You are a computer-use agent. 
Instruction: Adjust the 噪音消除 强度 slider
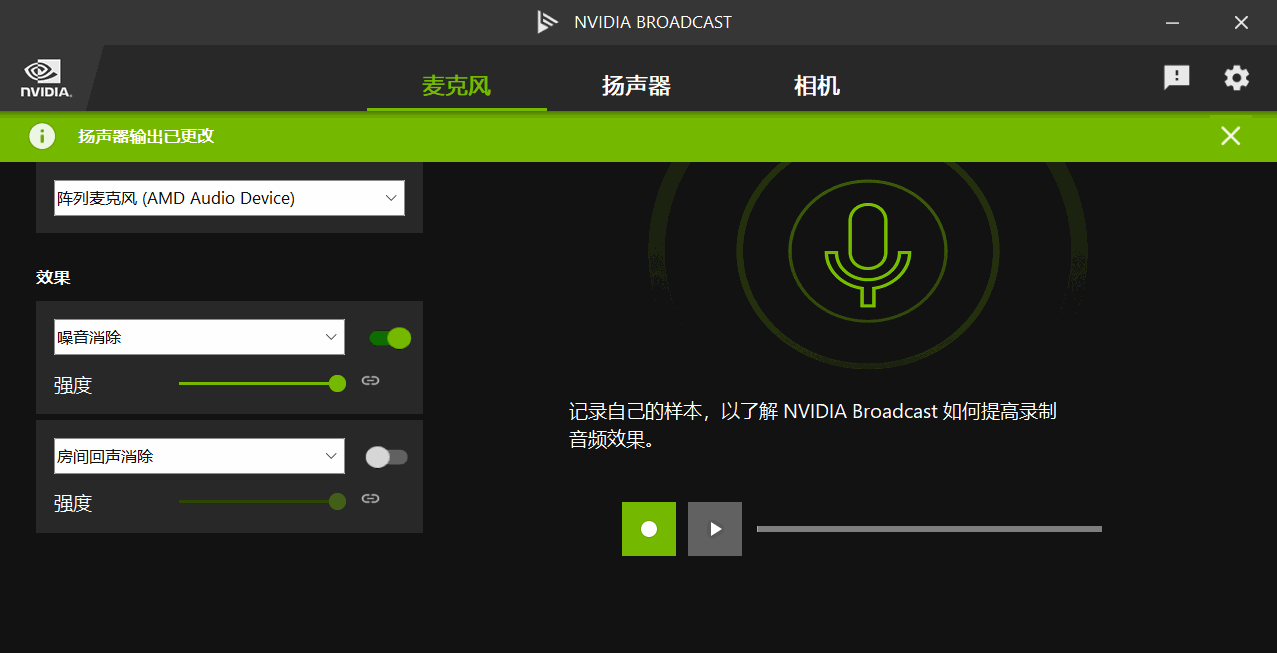pyautogui.click(x=262, y=383)
